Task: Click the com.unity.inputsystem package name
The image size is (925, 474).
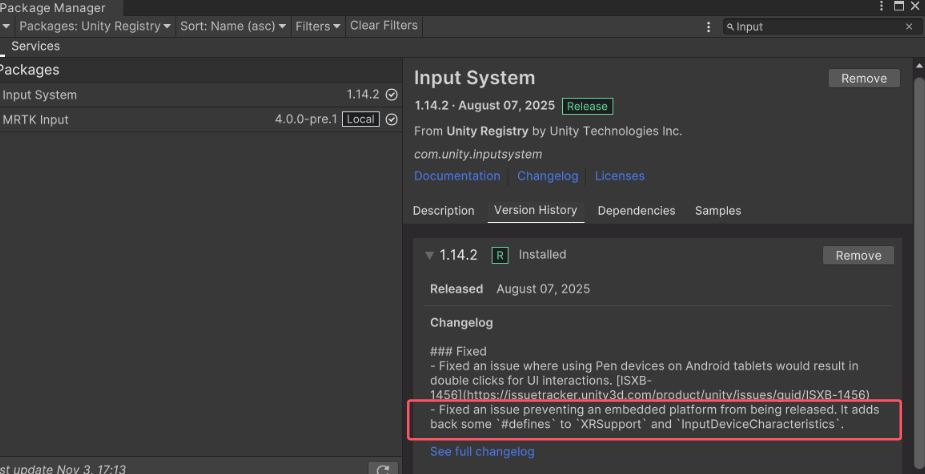Action: click(478, 155)
